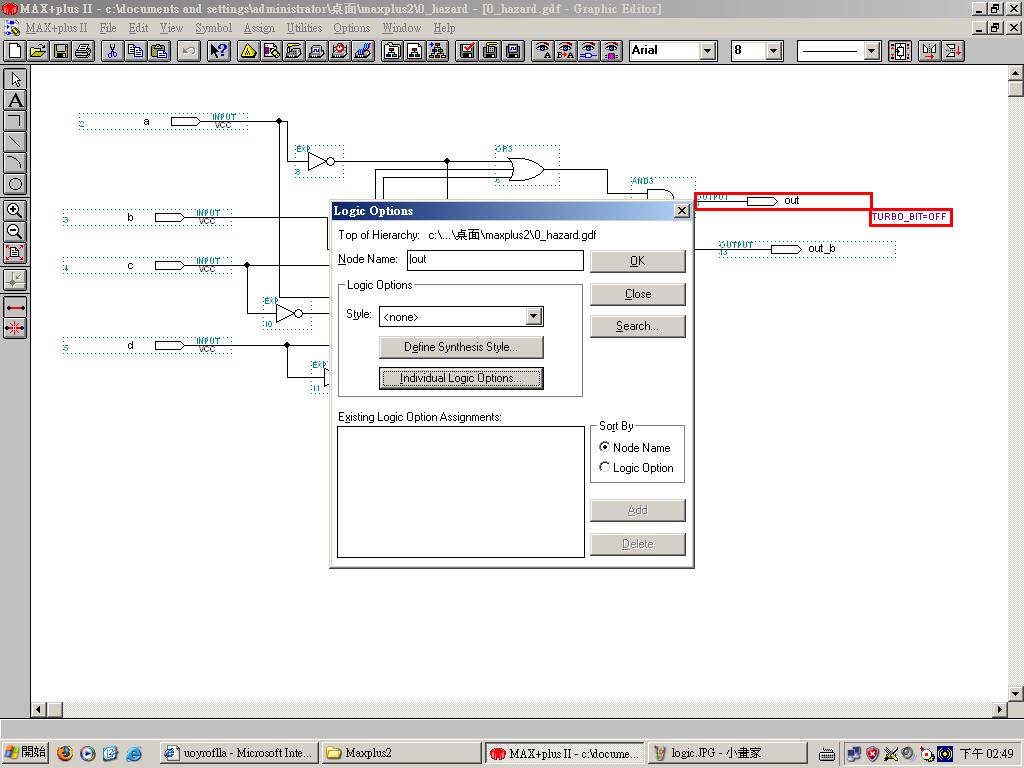Click the Paste clipboard icon
Image resolution: width=1024 pixels, height=768 pixels.
coord(159,51)
